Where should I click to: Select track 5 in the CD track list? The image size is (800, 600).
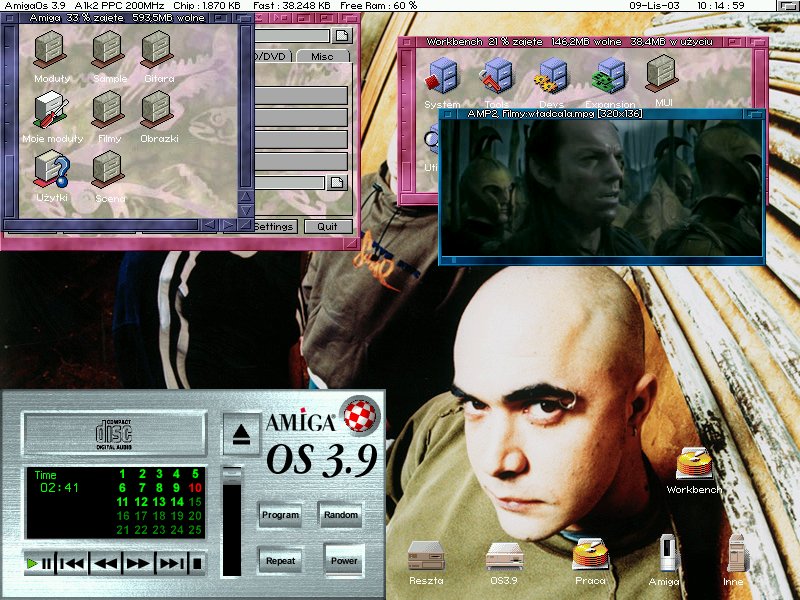click(195, 474)
